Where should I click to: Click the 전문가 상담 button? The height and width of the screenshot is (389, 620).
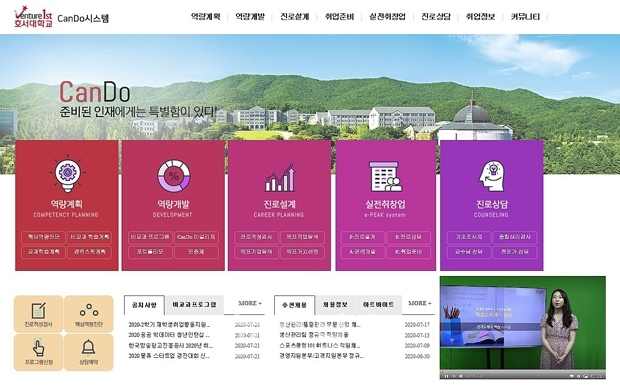(515, 252)
